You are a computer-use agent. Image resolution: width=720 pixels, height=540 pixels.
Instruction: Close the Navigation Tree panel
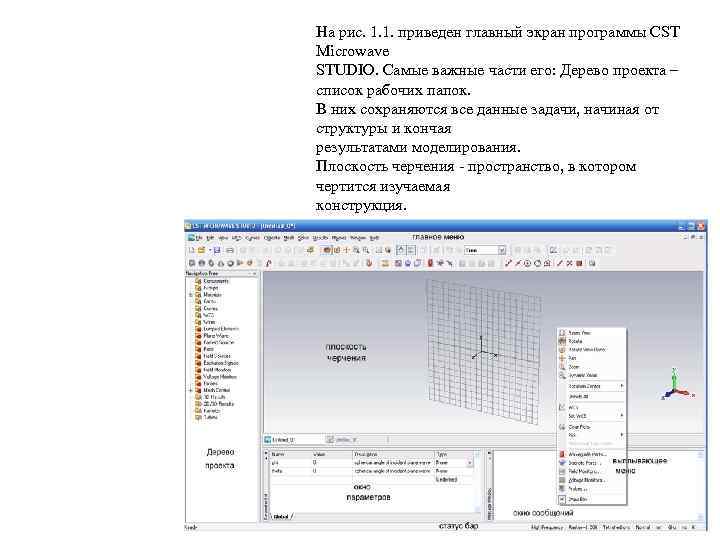pyautogui.click(x=255, y=274)
